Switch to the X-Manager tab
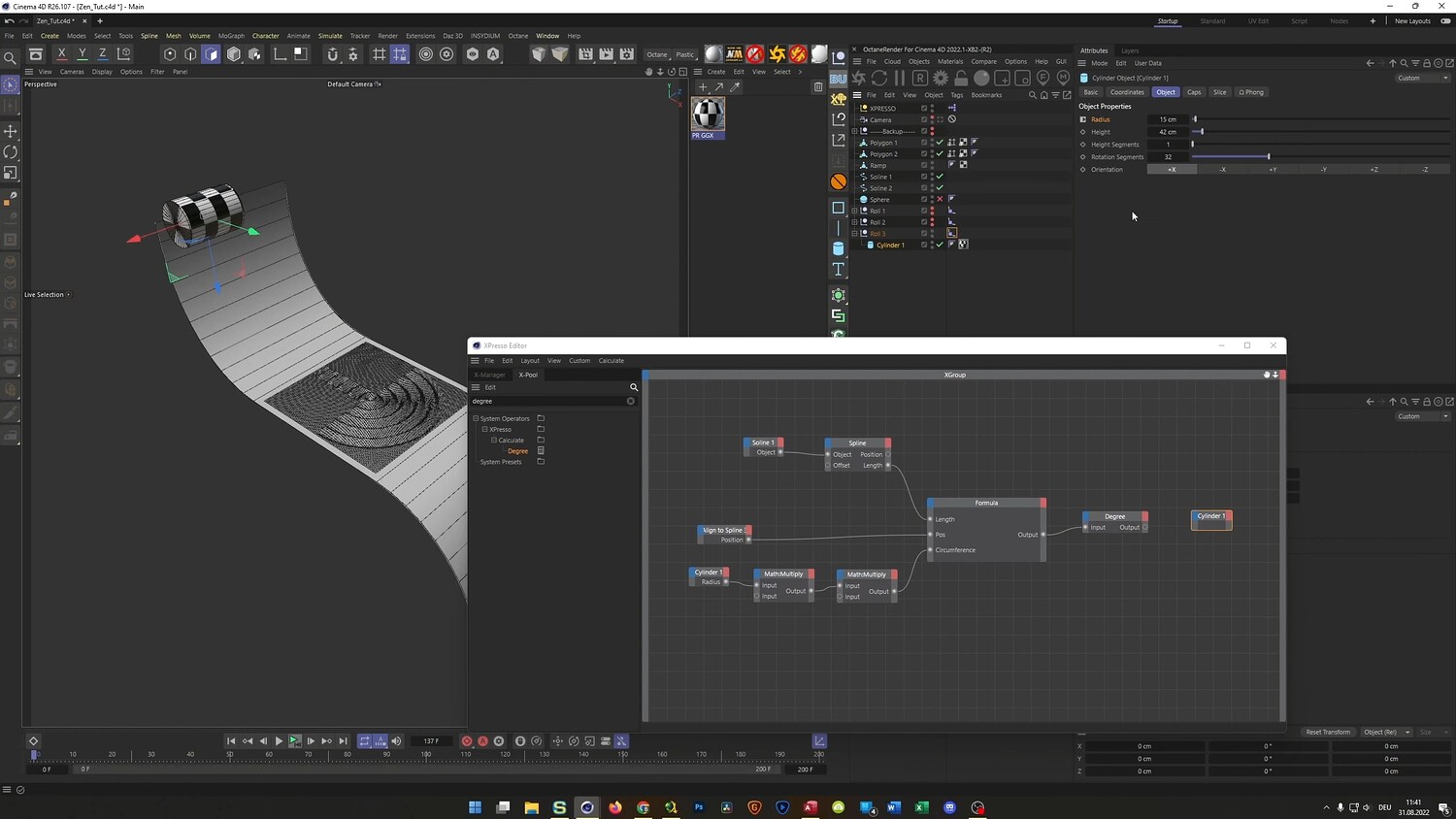Screen dimensions: 1456x819 [489, 375]
